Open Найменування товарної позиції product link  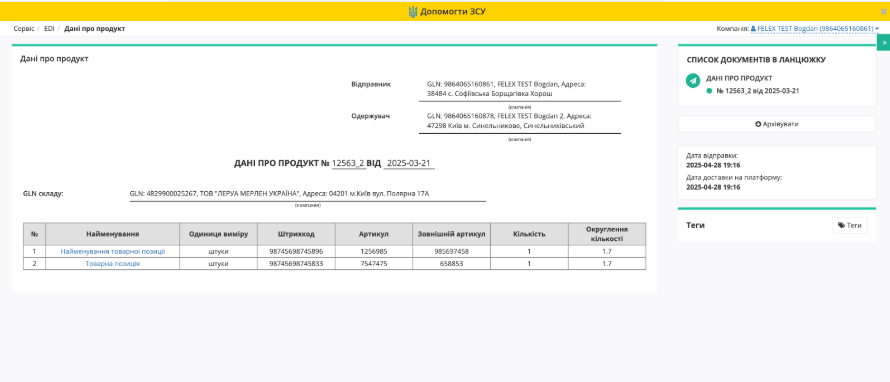[x=112, y=251]
